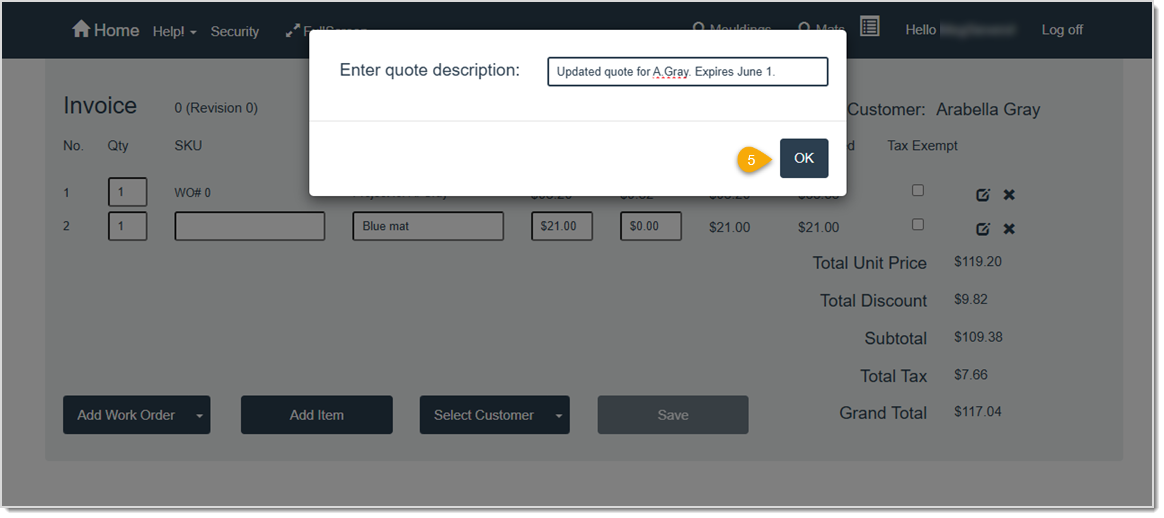Image resolution: width=1164 pixels, height=518 pixels.
Task: Edit invoice line 1 with pencil icon
Action: point(983,195)
